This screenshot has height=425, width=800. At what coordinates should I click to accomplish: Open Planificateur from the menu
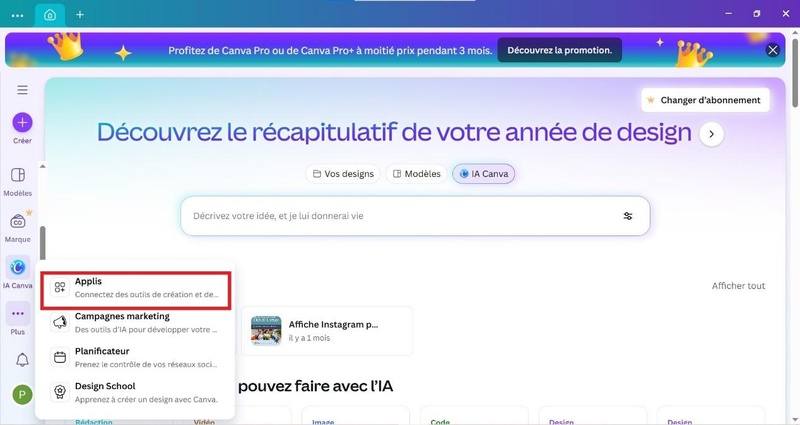coord(135,358)
